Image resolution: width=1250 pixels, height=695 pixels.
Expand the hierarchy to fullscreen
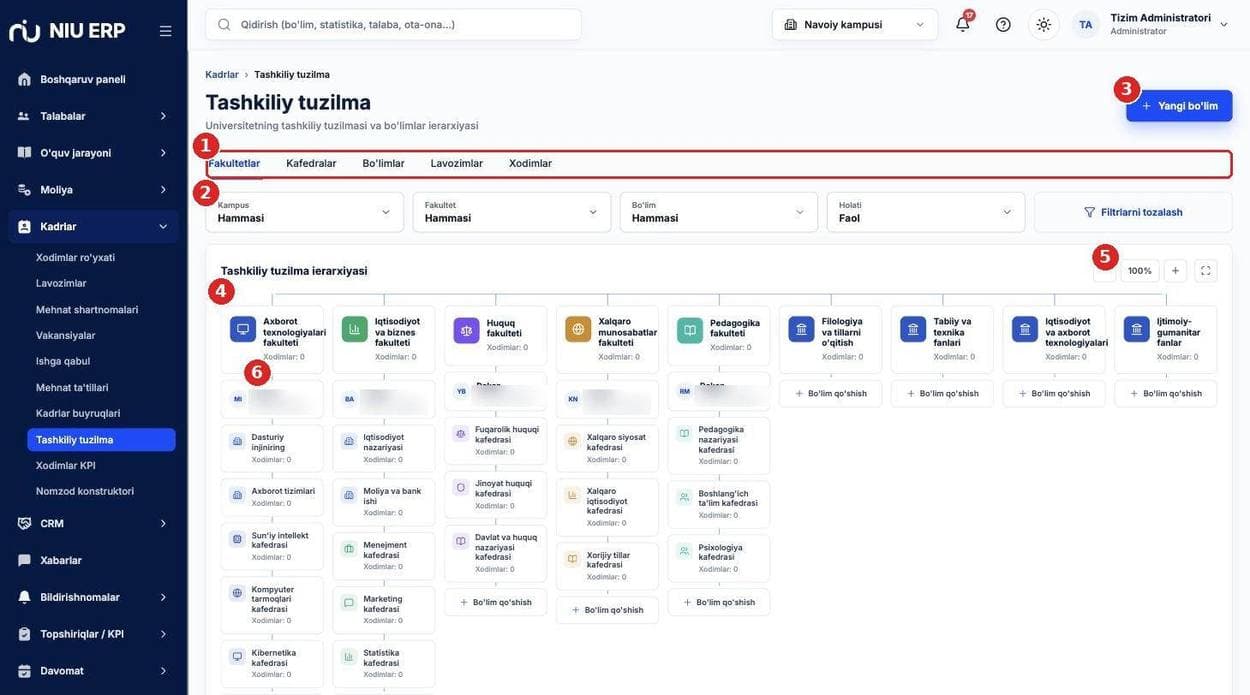[1206, 270]
